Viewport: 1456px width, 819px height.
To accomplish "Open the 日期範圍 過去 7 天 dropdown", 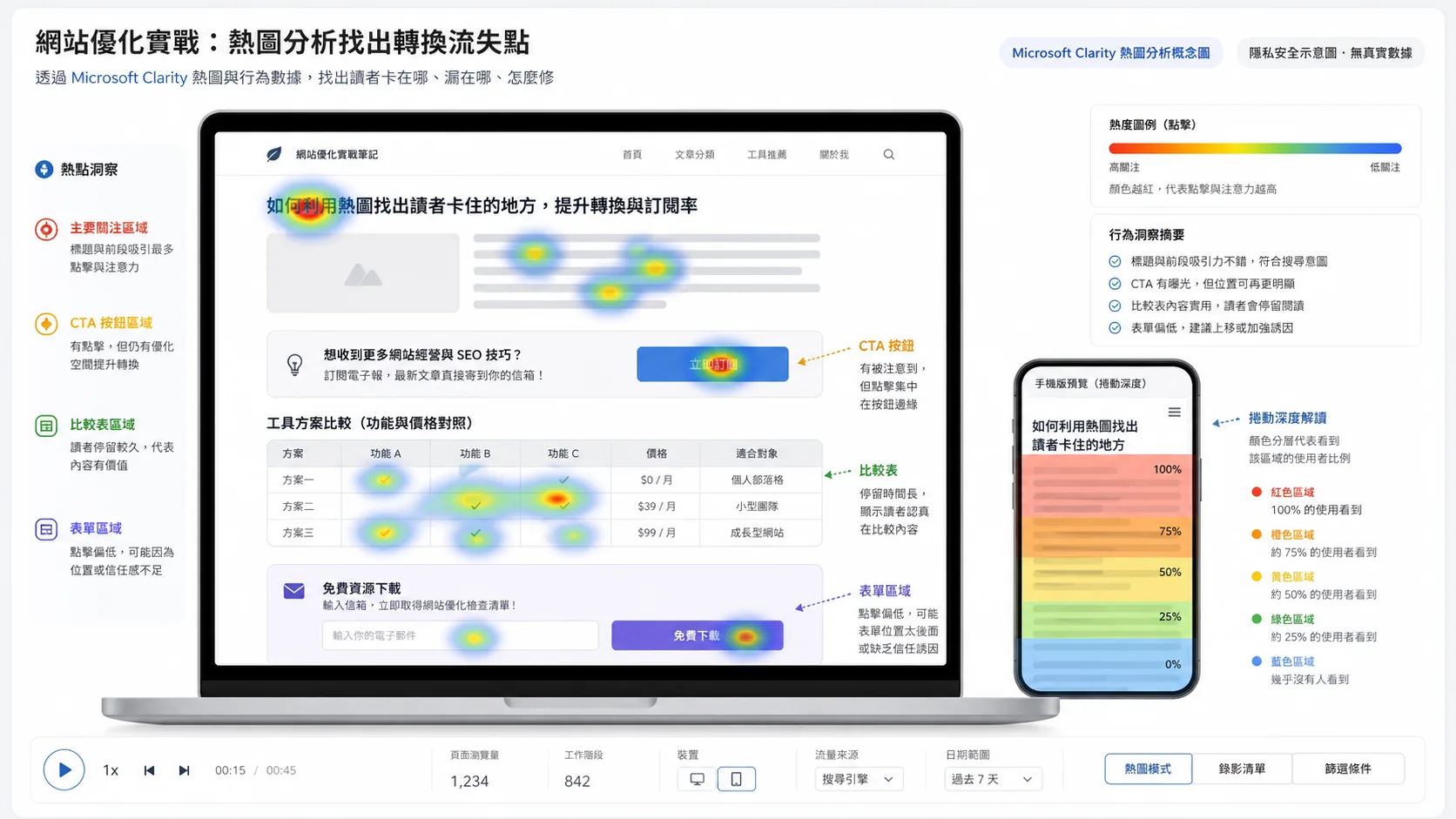I will pos(992,779).
